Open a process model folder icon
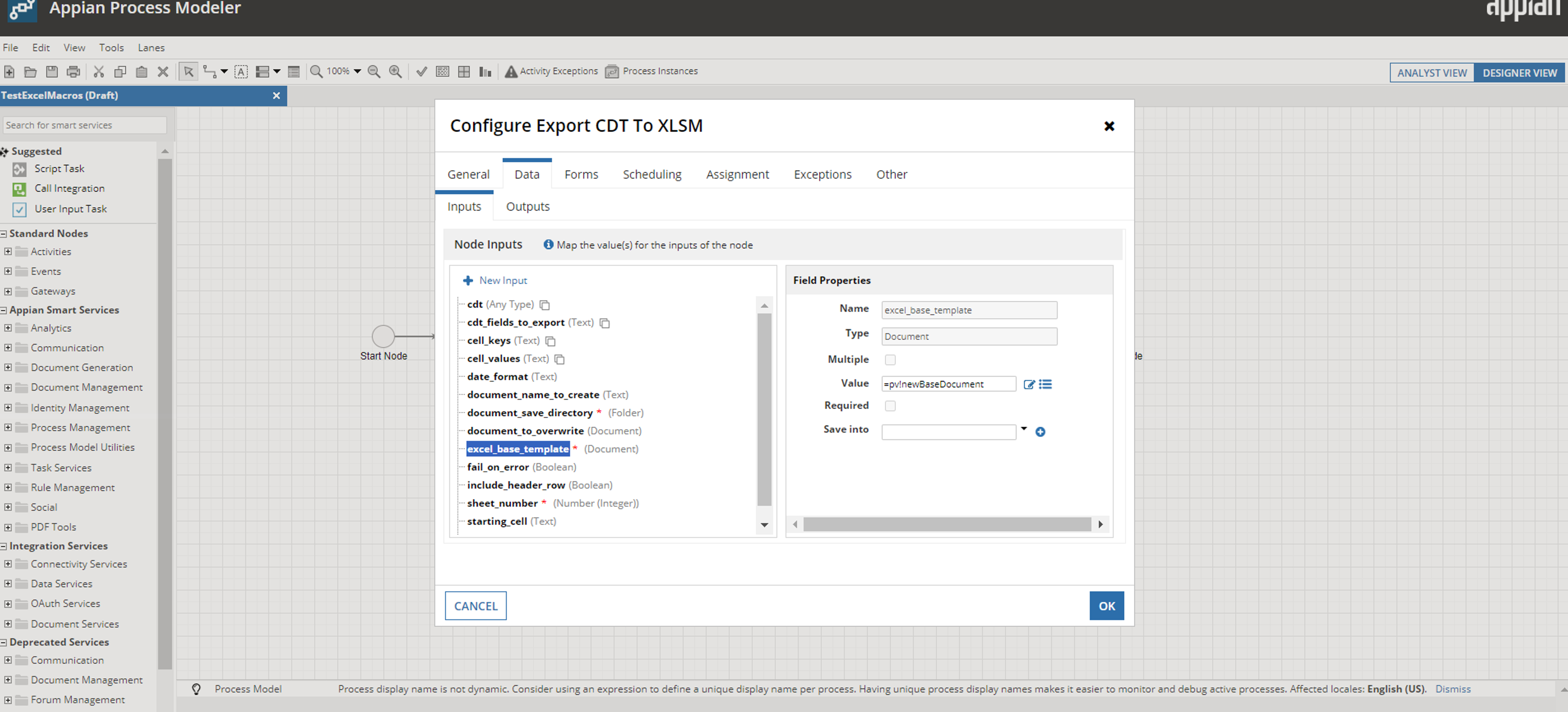 [30, 72]
